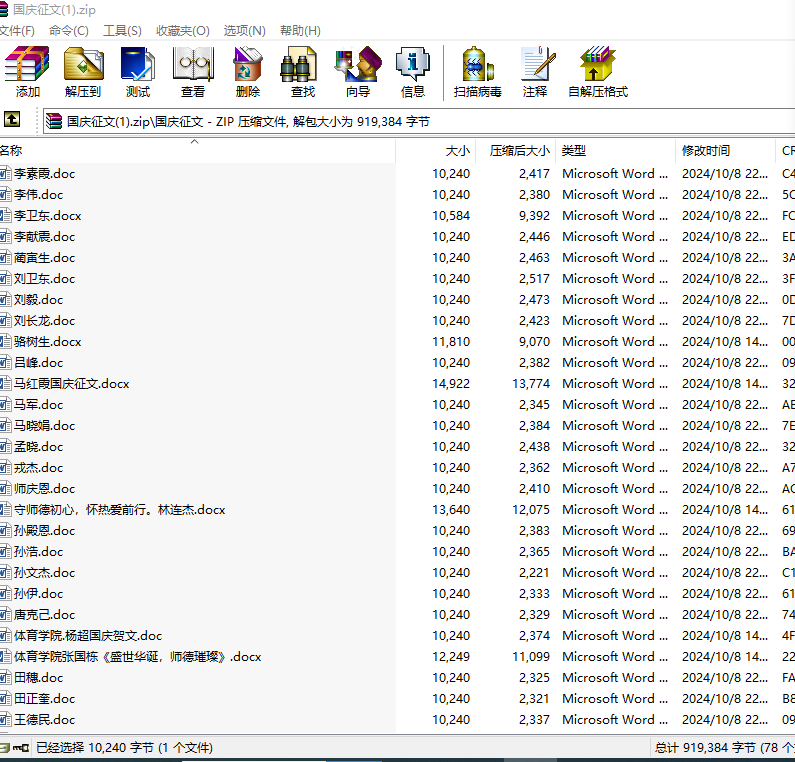The height and width of the screenshot is (762, 795).
Task: Click the 解压到 (Extract To) icon
Action: click(83, 71)
